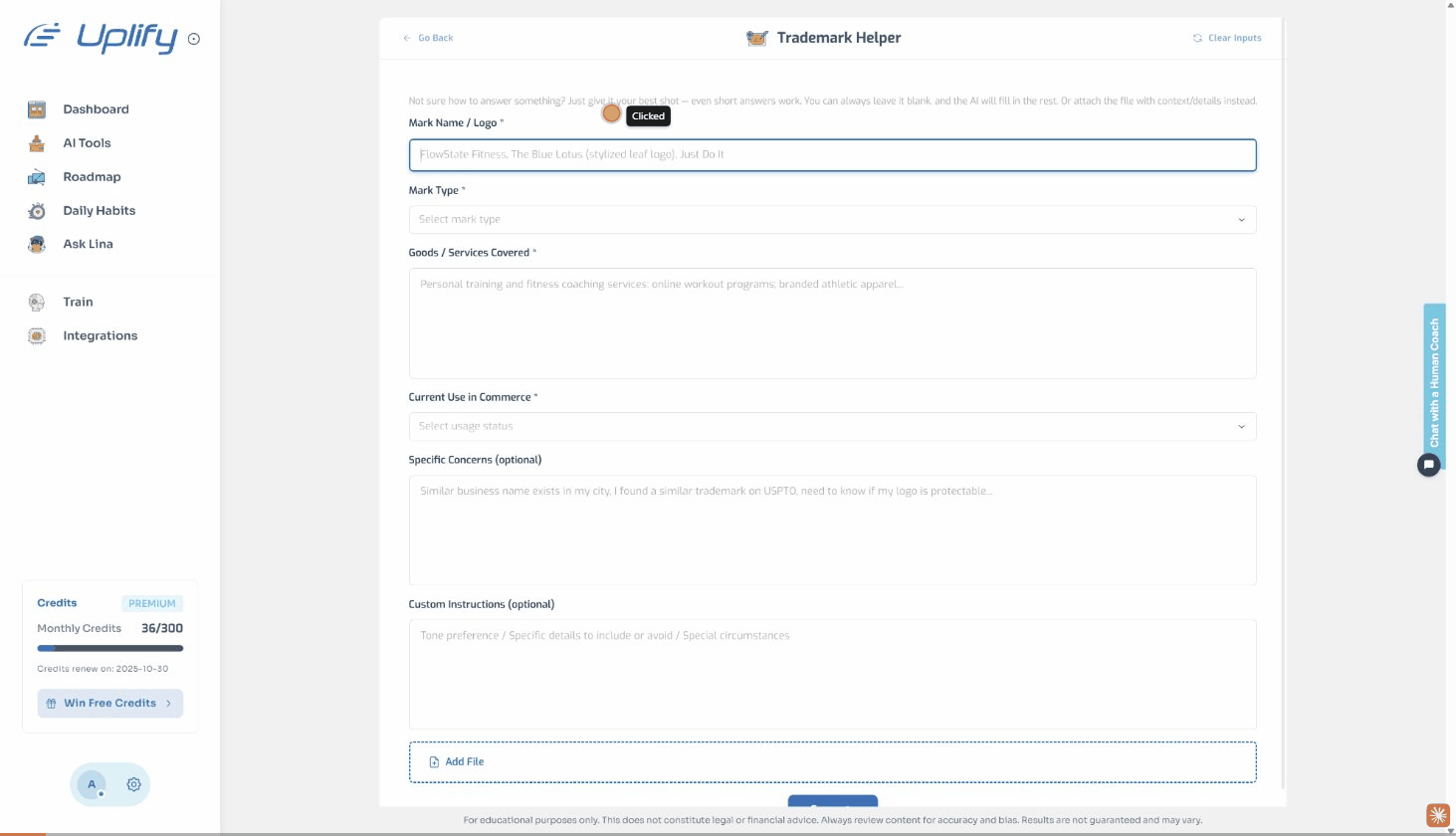Click the Add File upload area
The image size is (1456, 836).
coord(831,761)
